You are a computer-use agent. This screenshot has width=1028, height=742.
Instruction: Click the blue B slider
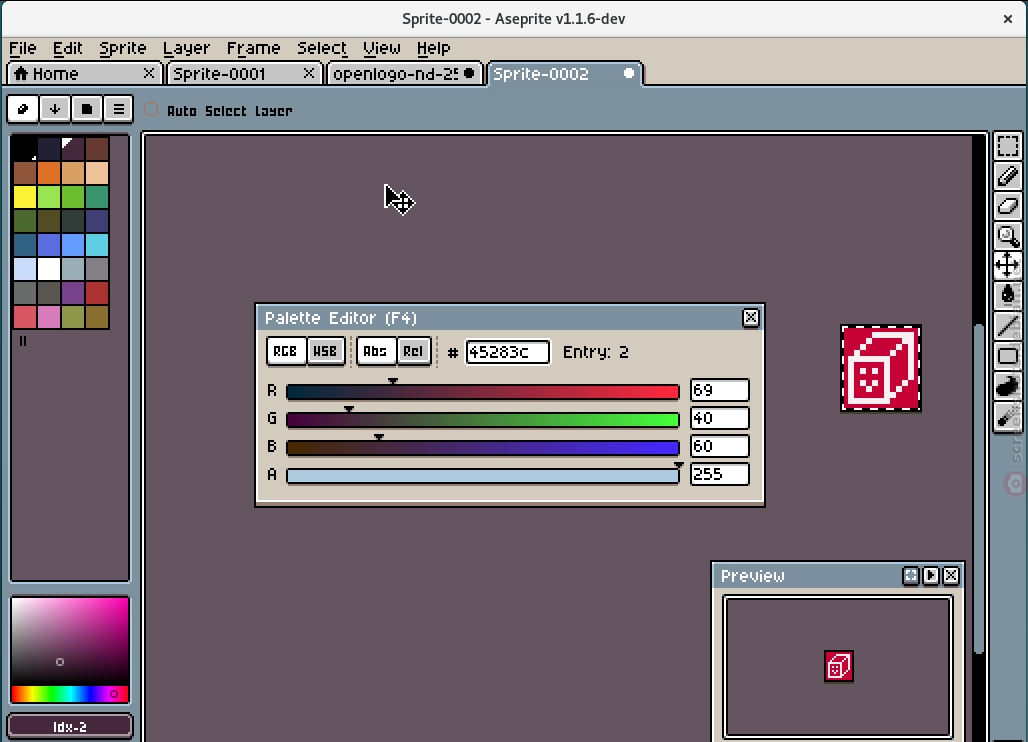coord(483,448)
